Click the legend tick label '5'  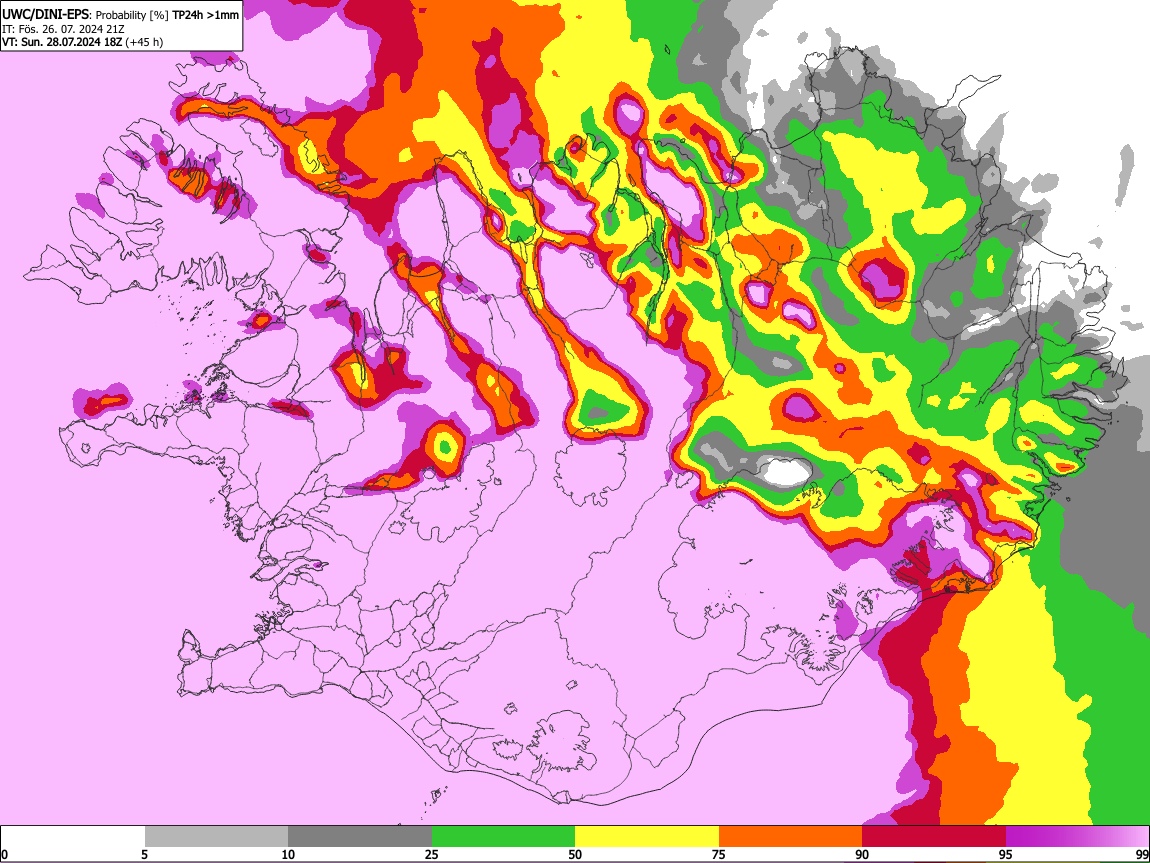(144, 854)
